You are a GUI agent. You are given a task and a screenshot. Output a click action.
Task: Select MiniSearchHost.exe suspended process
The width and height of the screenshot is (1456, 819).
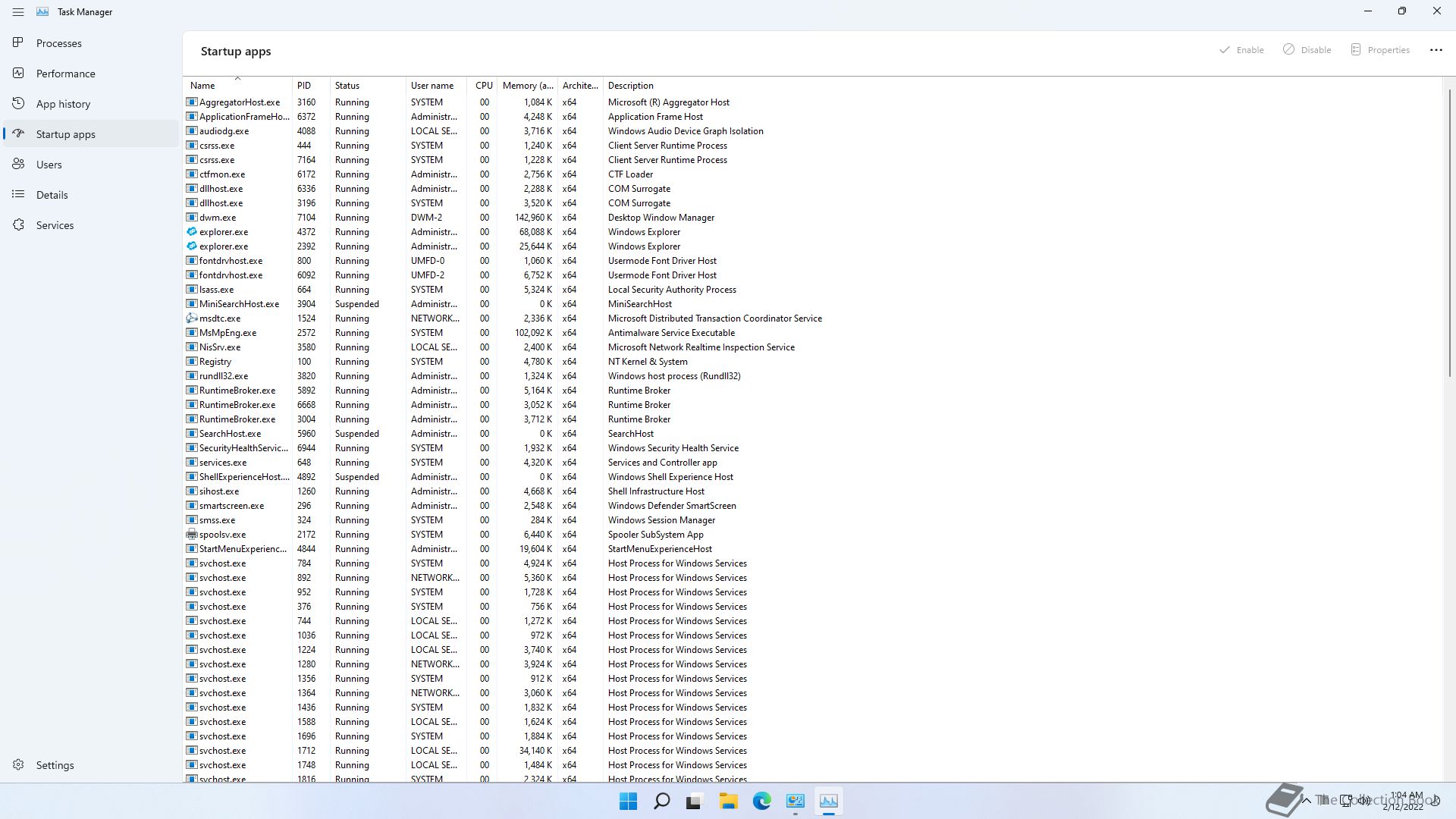click(813, 304)
